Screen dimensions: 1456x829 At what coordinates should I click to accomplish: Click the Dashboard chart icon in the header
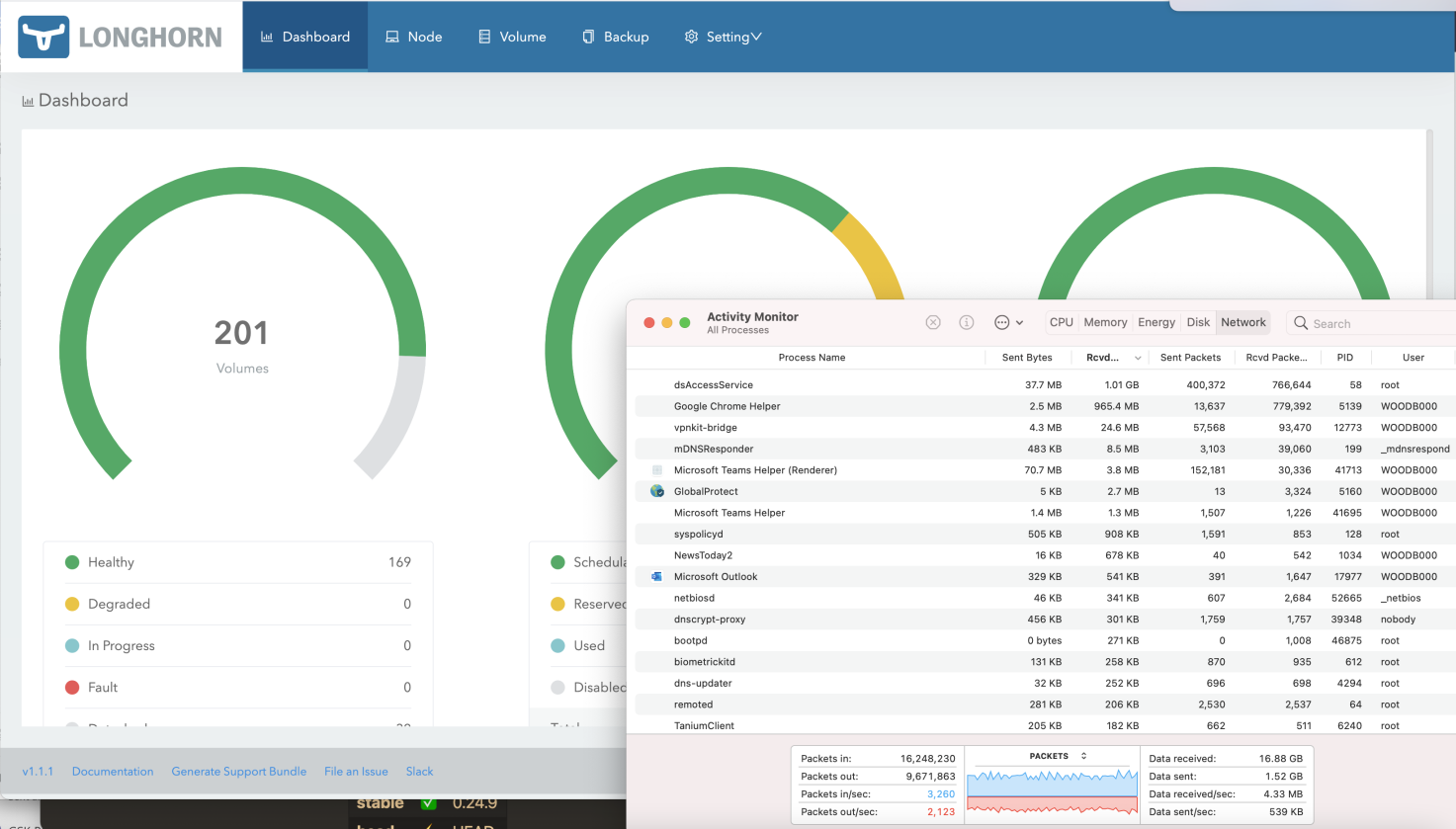point(267,36)
